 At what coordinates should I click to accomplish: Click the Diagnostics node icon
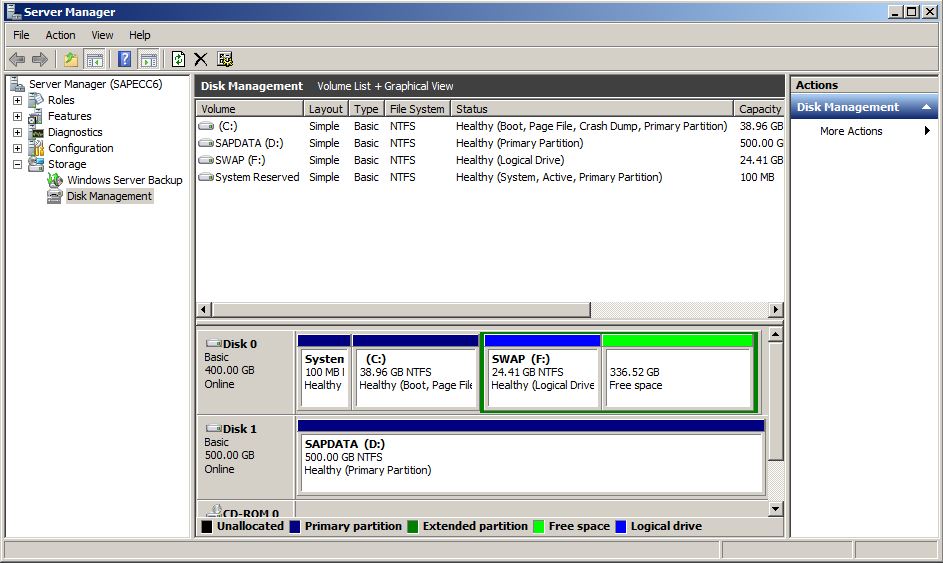tap(37, 132)
